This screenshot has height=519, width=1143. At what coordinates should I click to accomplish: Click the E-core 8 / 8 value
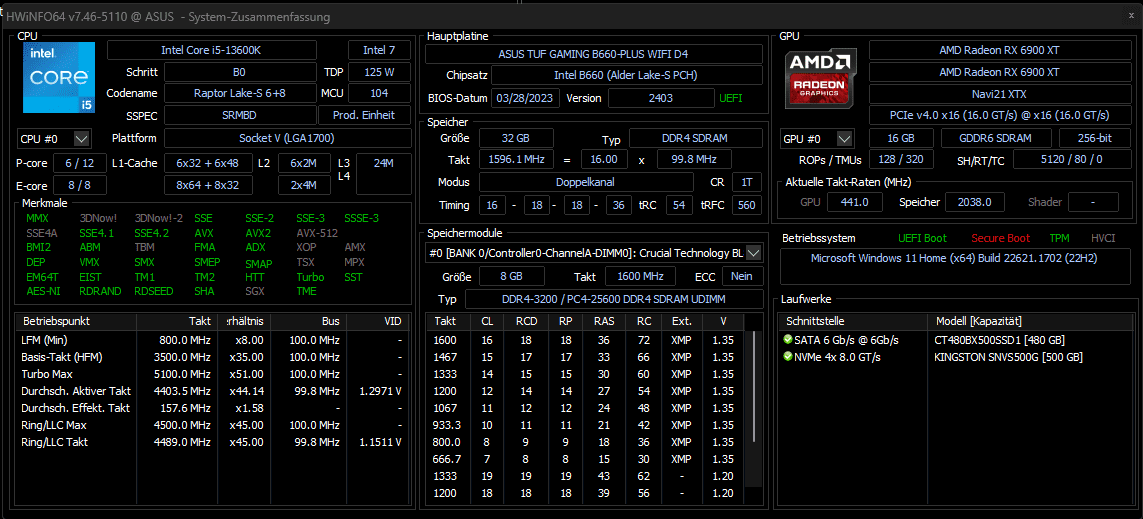click(x=79, y=185)
